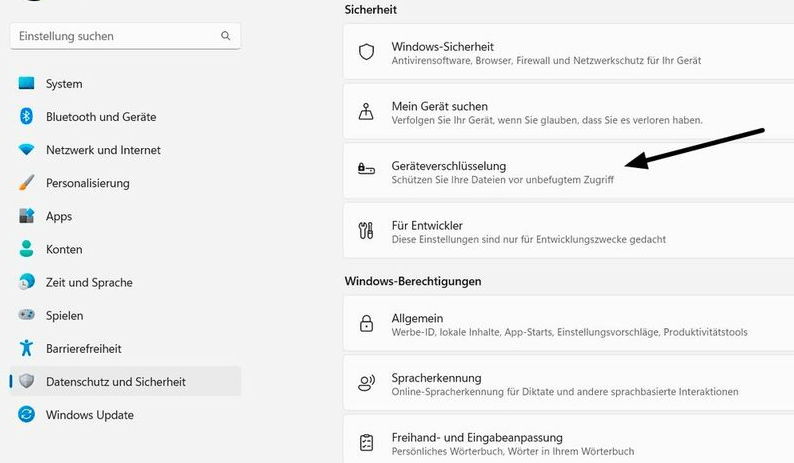Screen dimensions: 794x463
Task: Select Barrierefreiheit in the sidebar
Action: pos(83,348)
